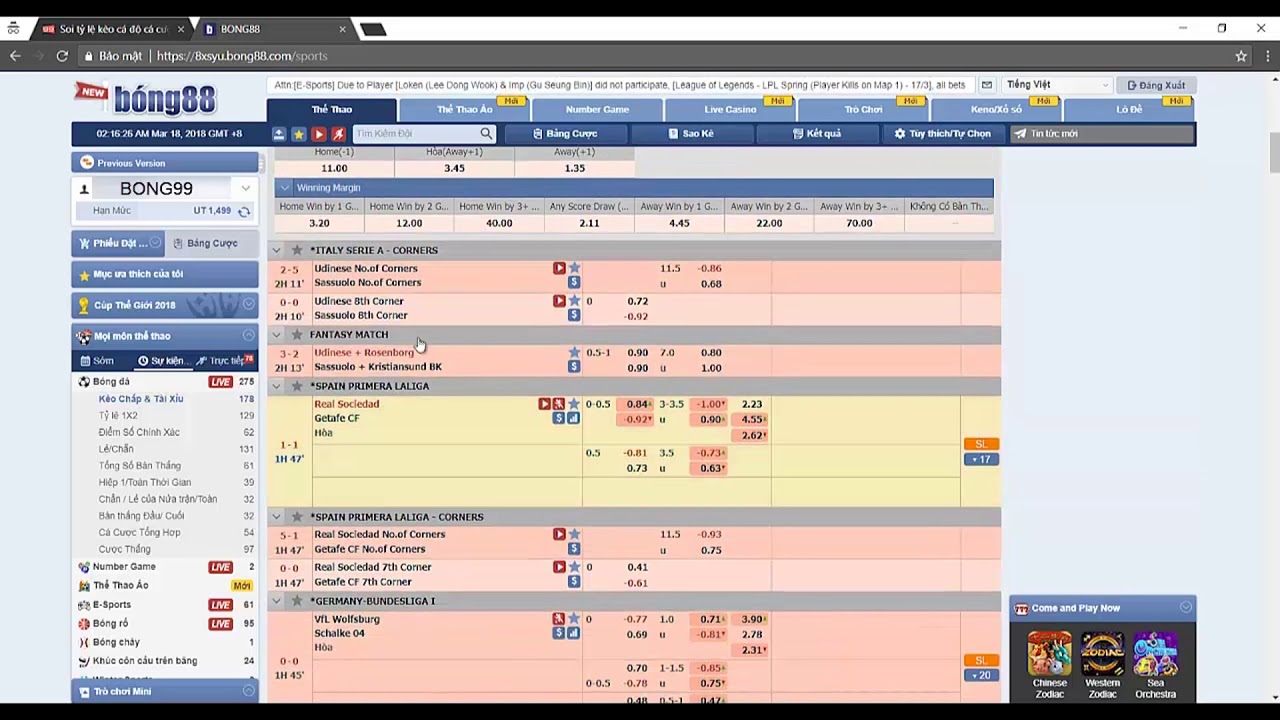Open Bảng Cược in the top toolbar

(565, 134)
